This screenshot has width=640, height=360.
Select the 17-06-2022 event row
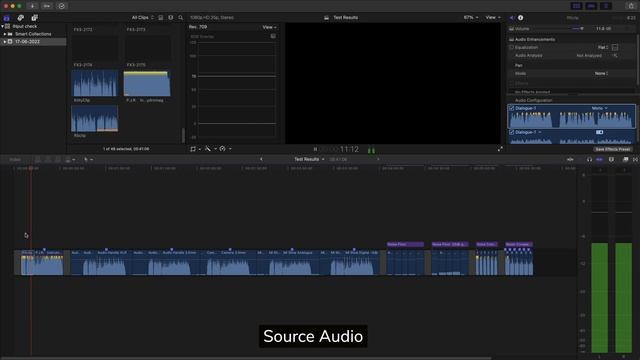(33, 42)
